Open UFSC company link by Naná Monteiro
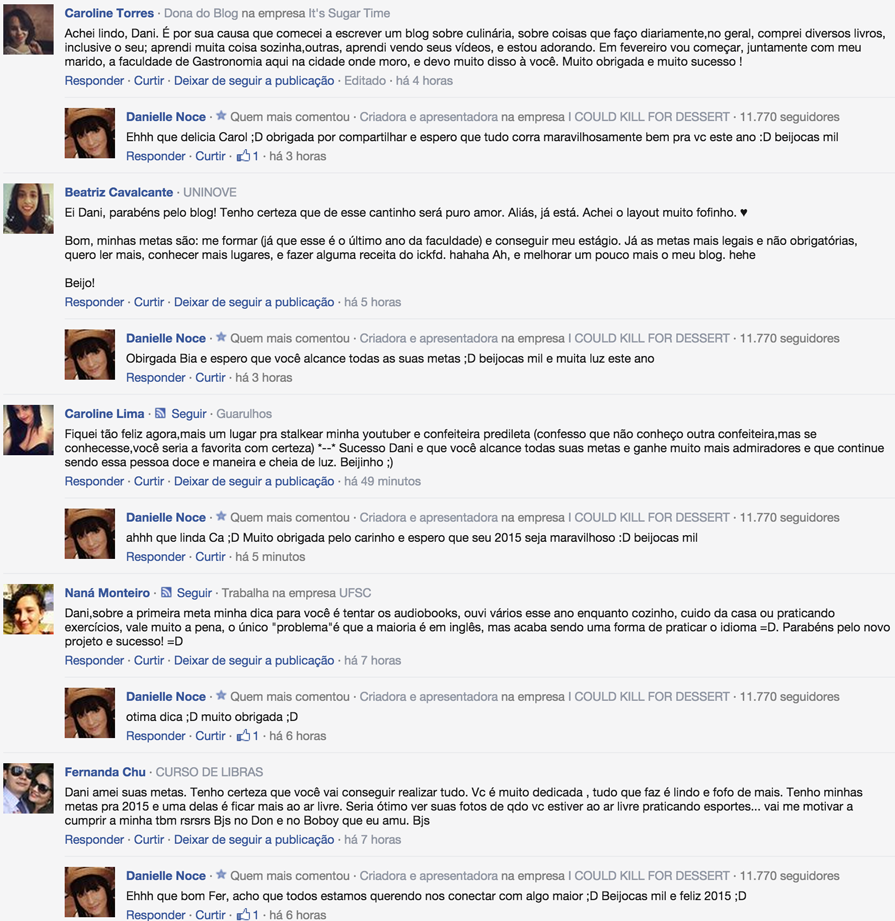The height and width of the screenshot is (921, 895). (355, 593)
